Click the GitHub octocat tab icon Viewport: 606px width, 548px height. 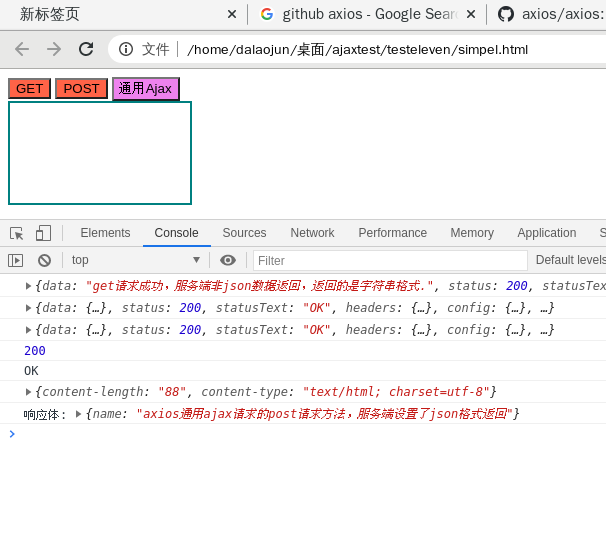[506, 14]
